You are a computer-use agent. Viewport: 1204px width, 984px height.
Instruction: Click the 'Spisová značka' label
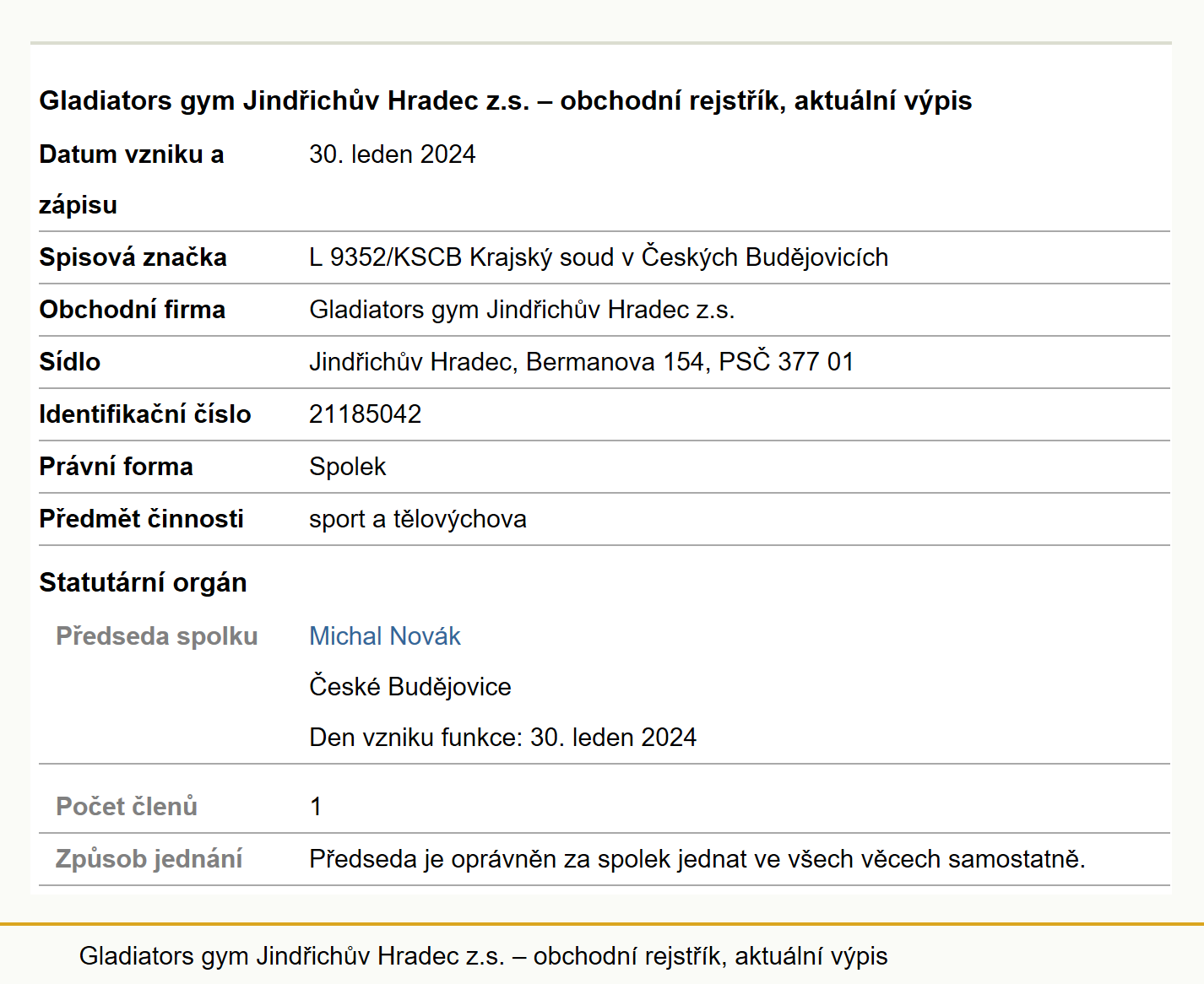[133, 257]
